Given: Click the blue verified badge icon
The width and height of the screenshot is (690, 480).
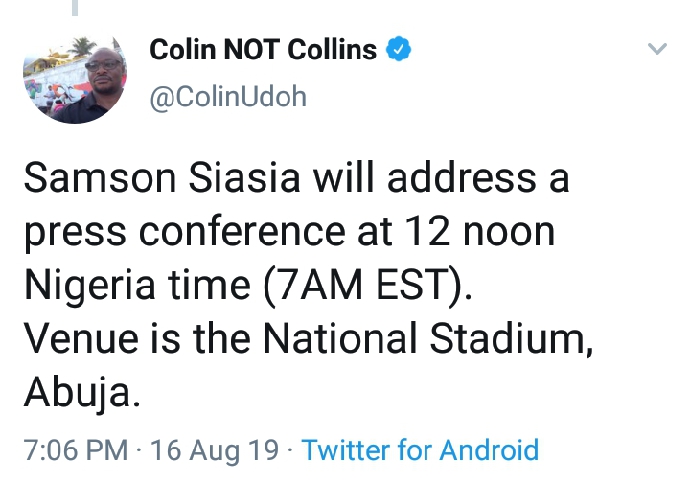Looking at the screenshot, I should coord(398,48).
